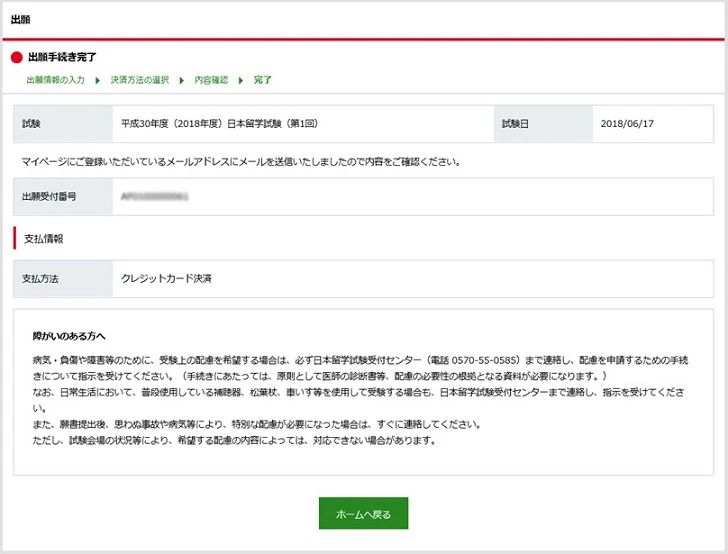Click arrow after 決済方法の選択 step

pos(182,80)
